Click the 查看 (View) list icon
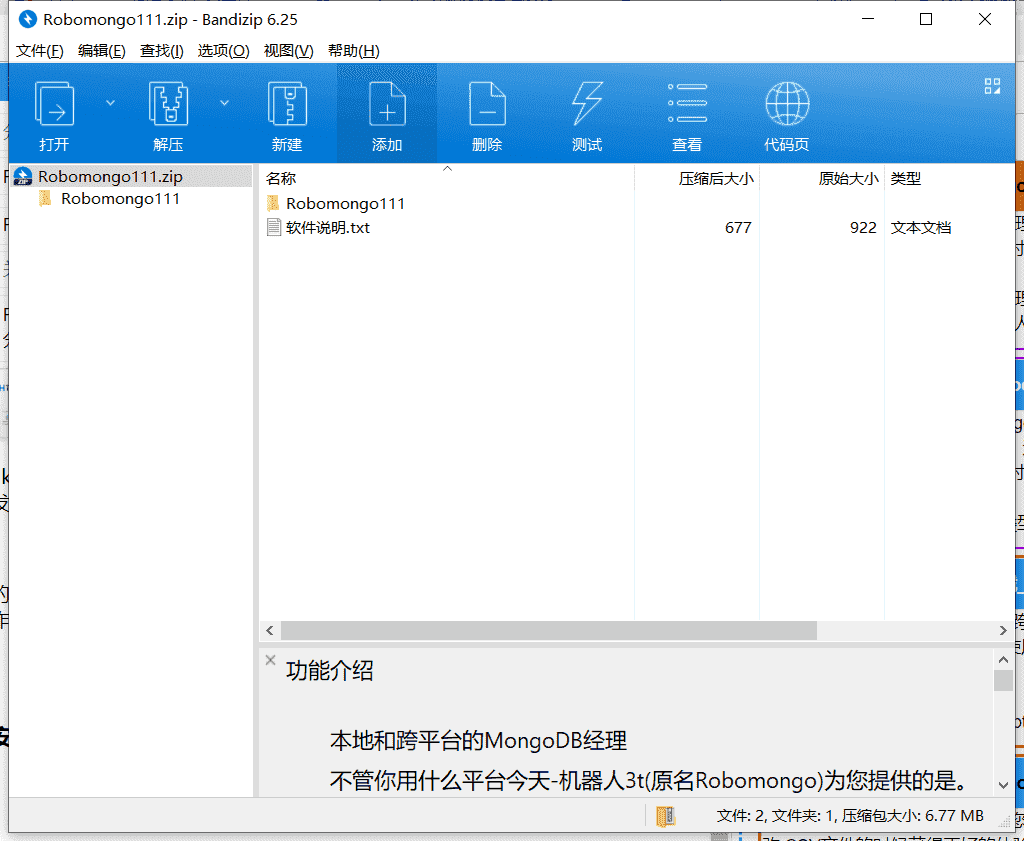The width and height of the screenshot is (1024, 841). [x=687, y=103]
